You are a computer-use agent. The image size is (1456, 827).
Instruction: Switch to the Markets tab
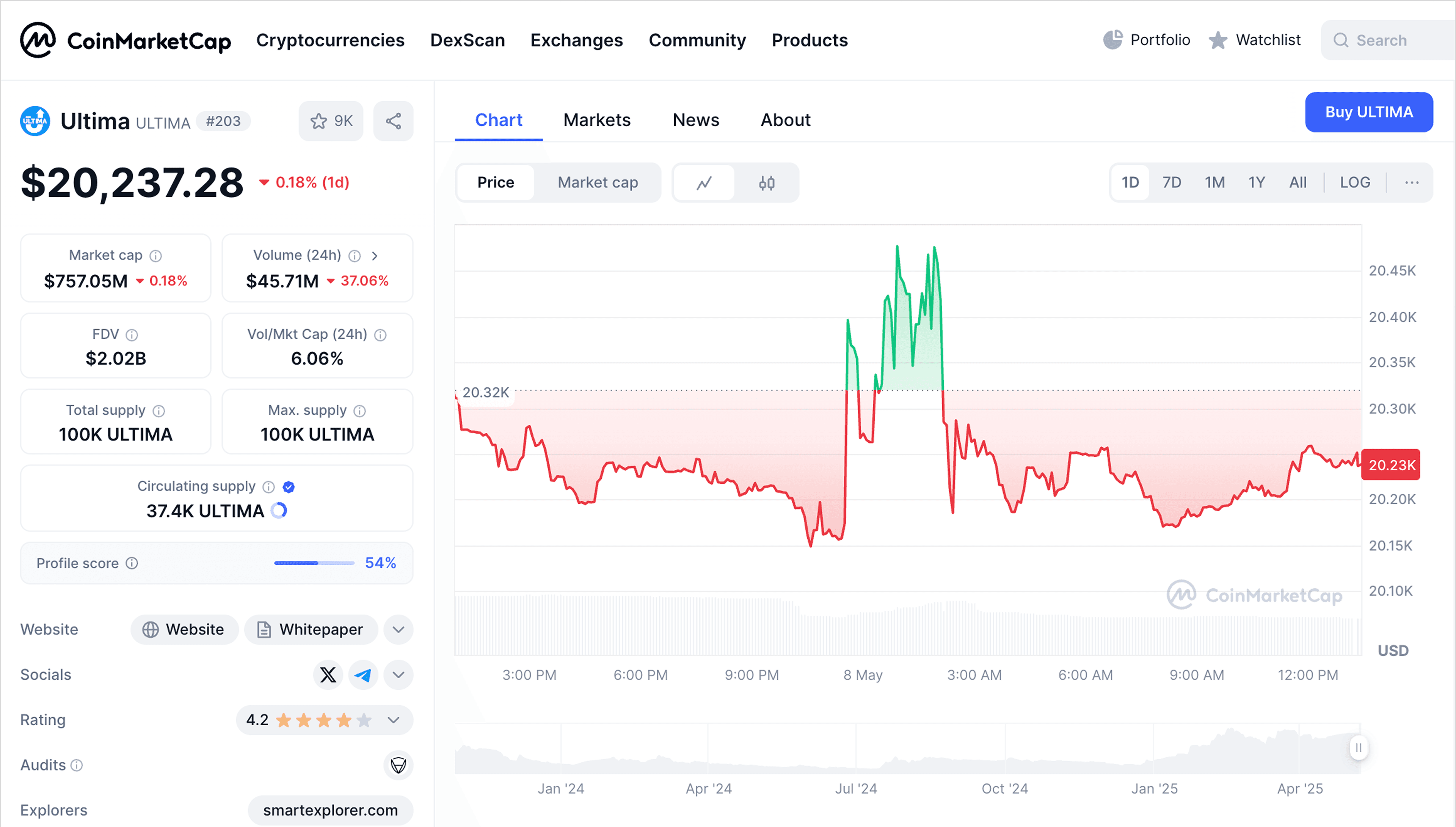coord(596,120)
